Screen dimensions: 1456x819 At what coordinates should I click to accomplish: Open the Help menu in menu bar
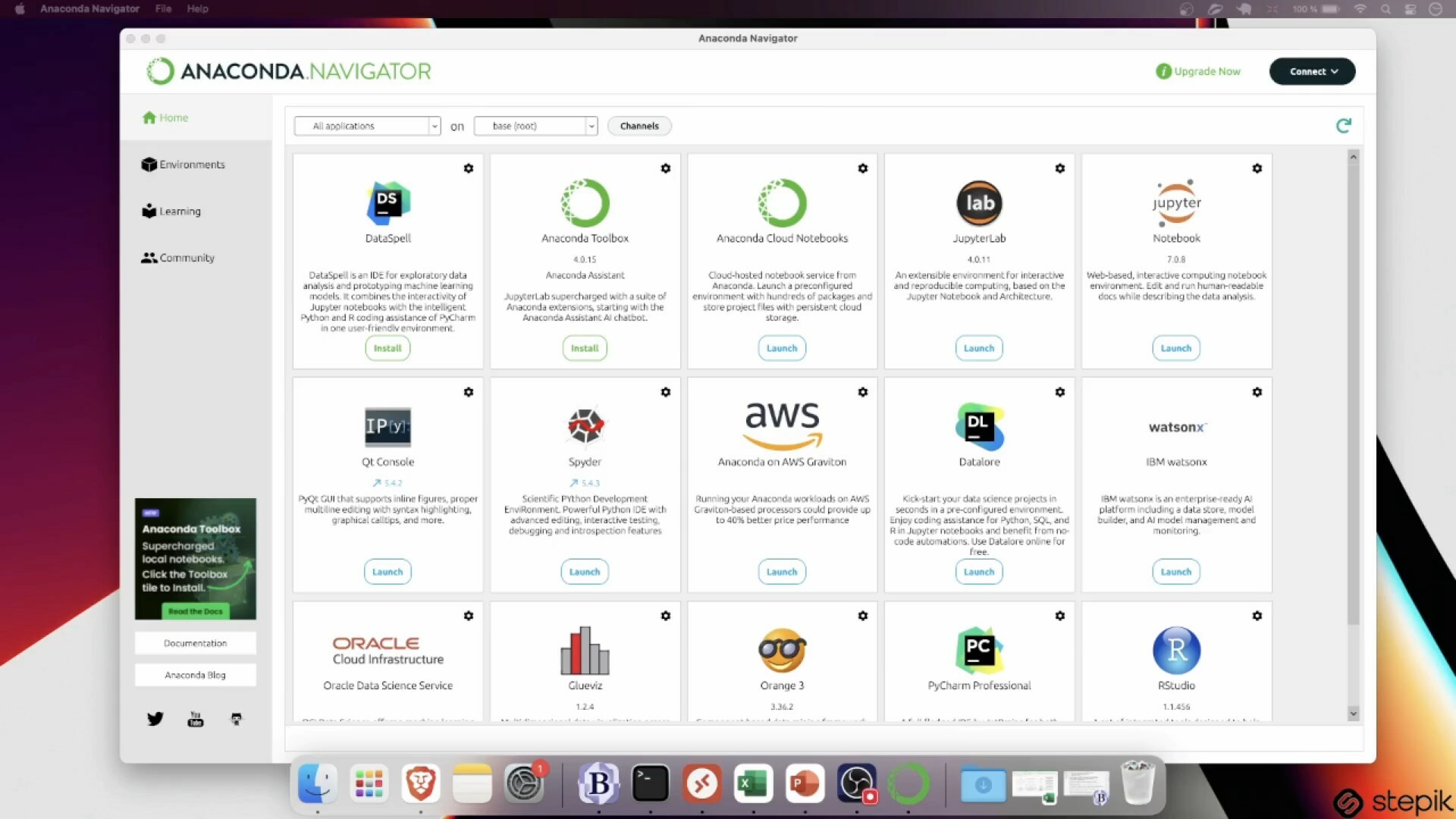197,9
